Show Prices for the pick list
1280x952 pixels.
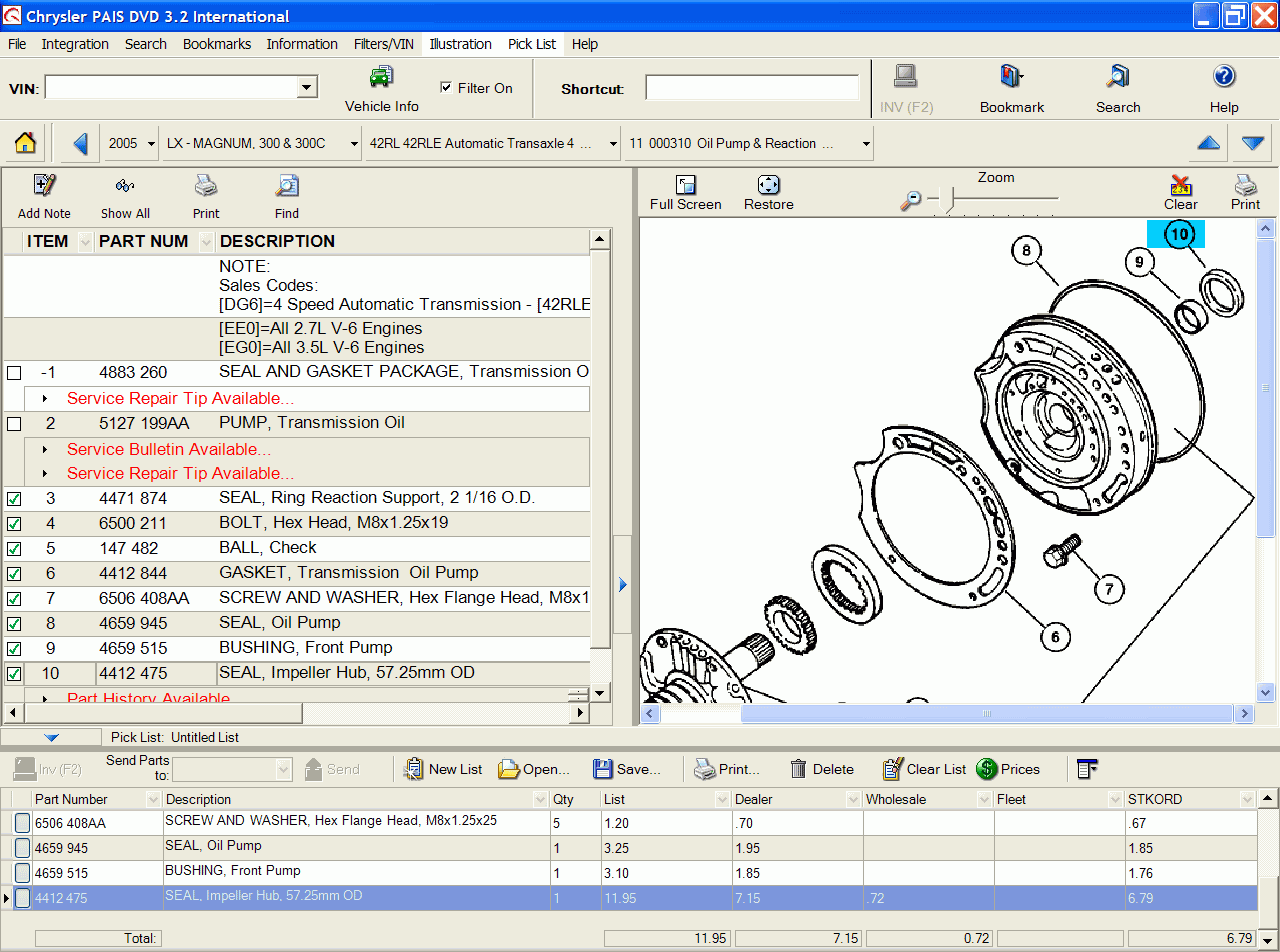coord(1008,769)
